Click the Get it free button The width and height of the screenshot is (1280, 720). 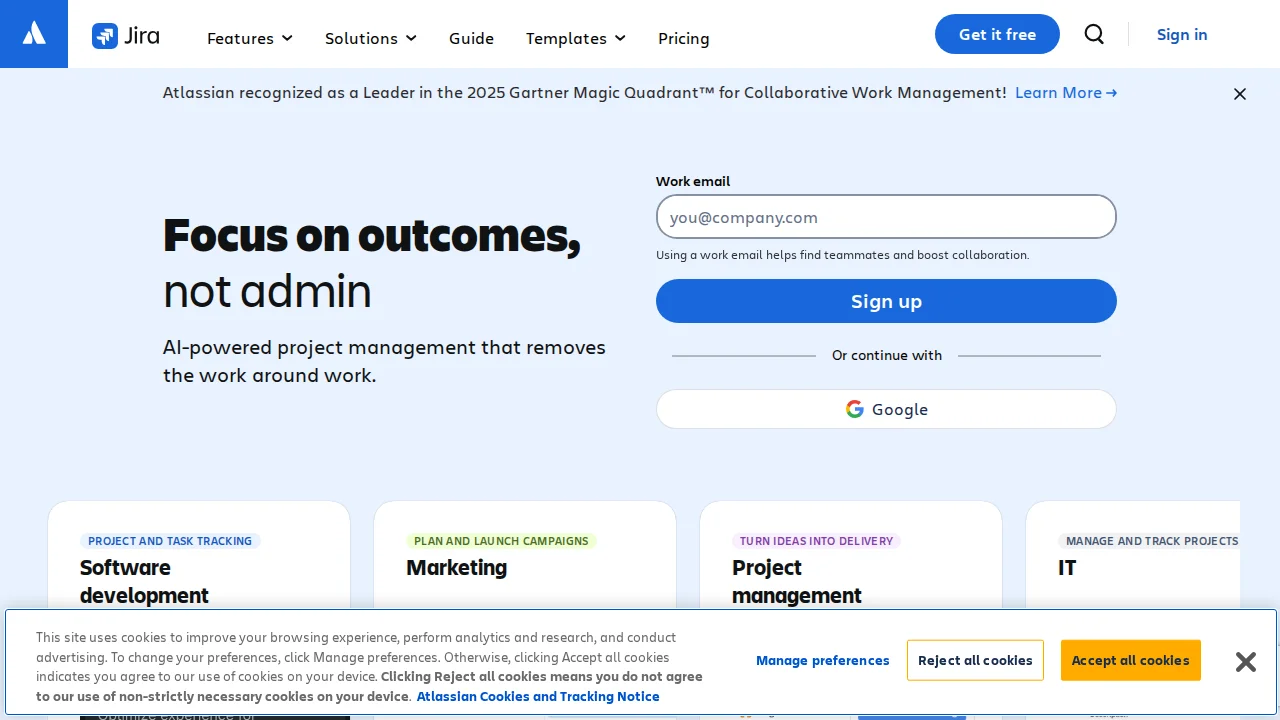(997, 34)
